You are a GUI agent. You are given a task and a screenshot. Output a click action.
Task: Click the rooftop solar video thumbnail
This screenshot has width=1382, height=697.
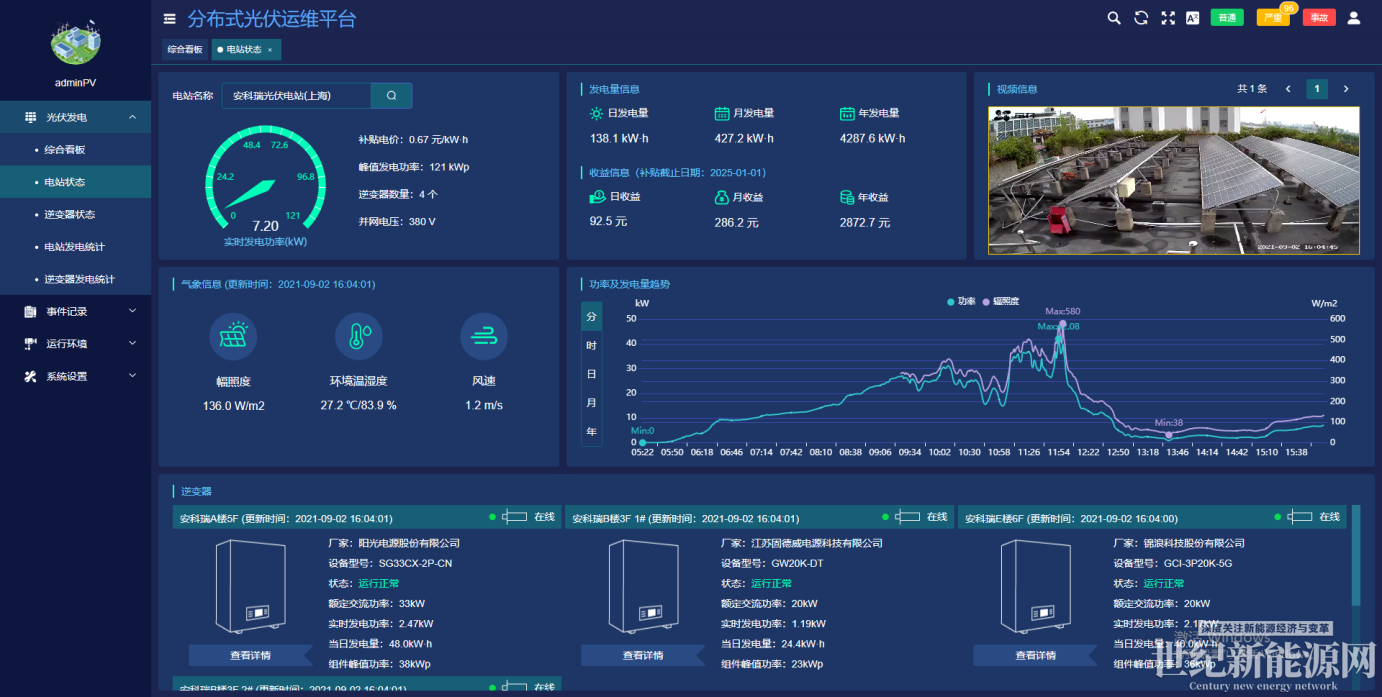1174,179
